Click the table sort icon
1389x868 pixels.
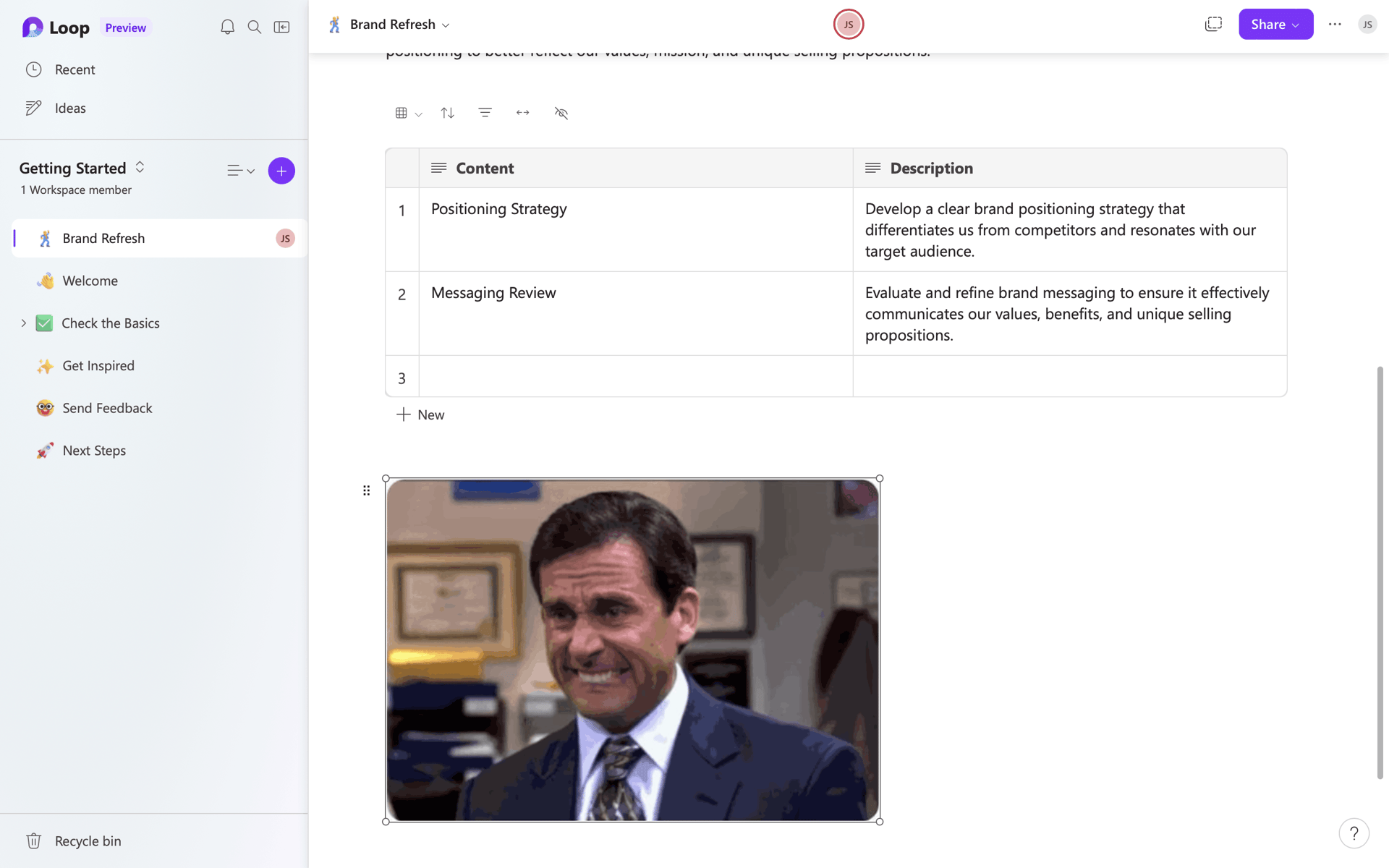[x=448, y=113]
